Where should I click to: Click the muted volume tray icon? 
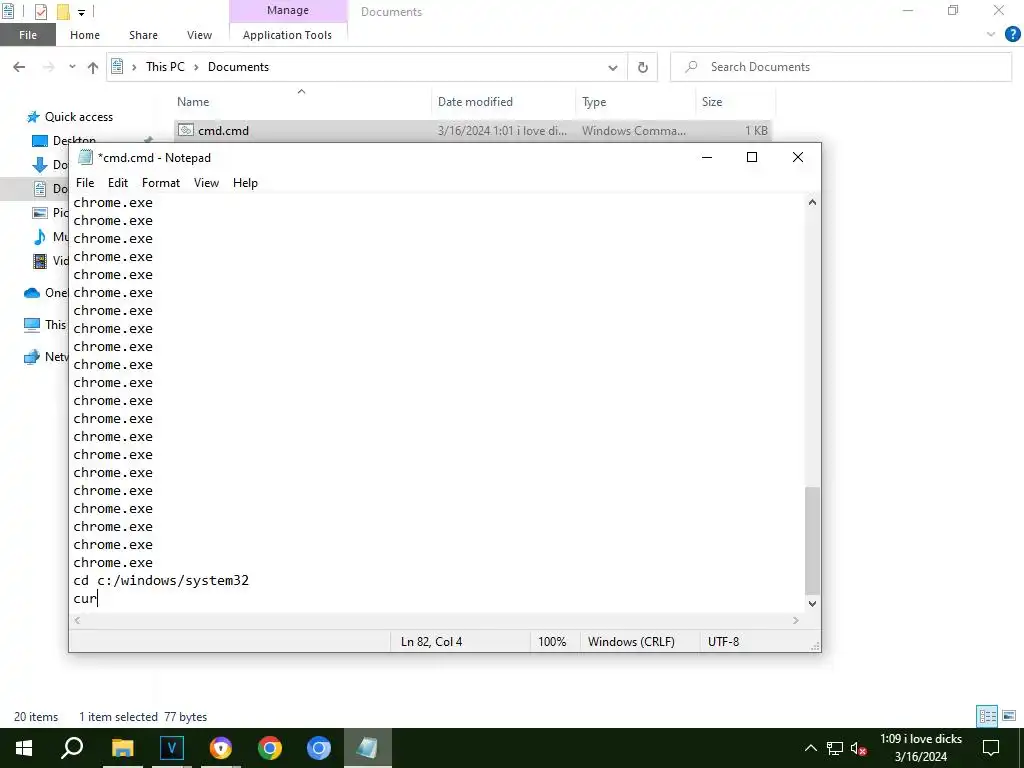point(859,748)
